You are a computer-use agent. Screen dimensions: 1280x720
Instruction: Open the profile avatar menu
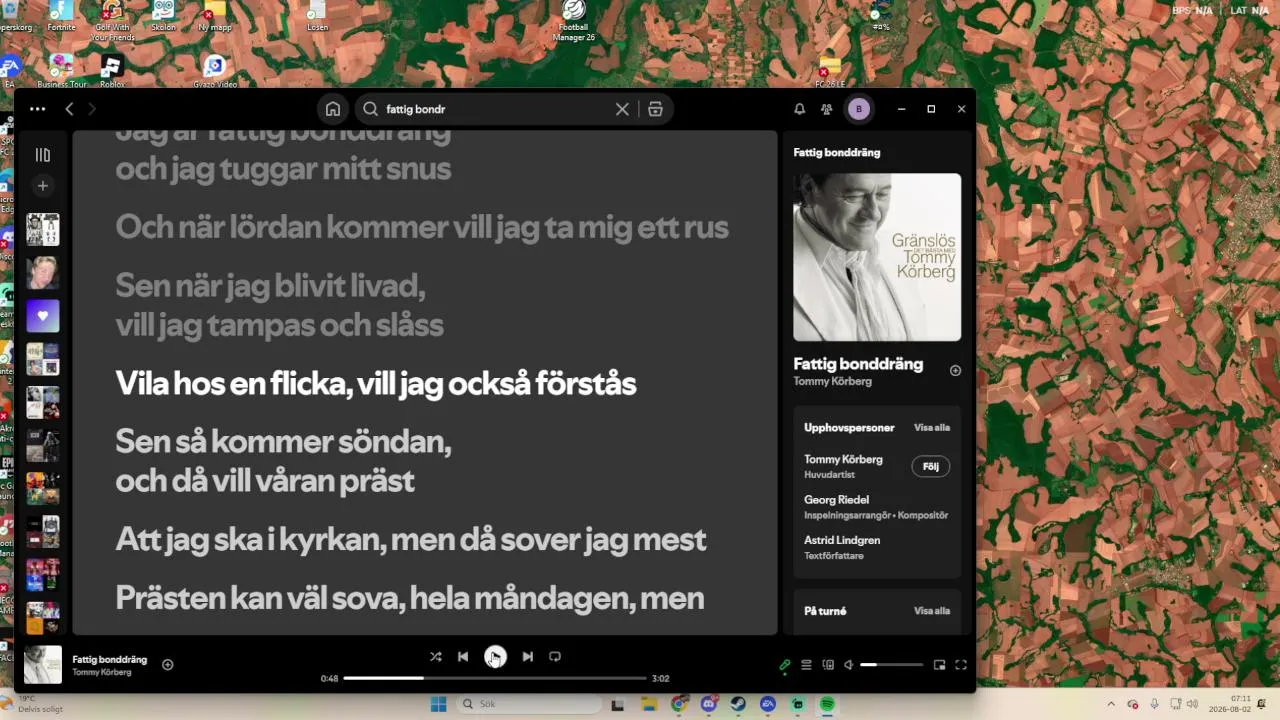click(x=858, y=109)
